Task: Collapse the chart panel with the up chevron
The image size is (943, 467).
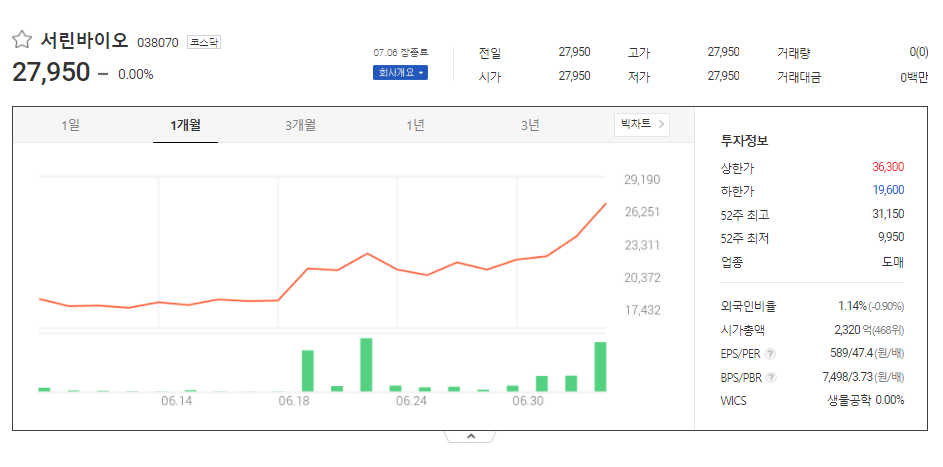Action: 471,436
